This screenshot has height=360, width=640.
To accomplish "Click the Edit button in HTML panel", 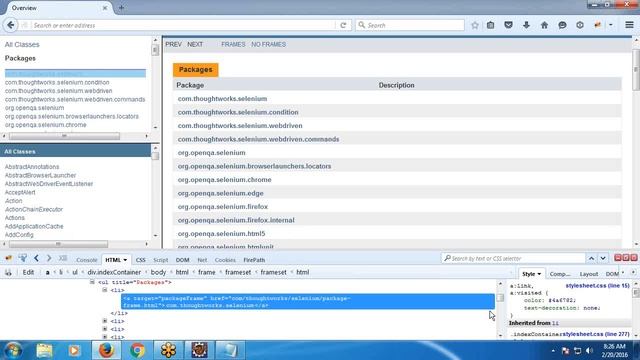I will click(28, 272).
